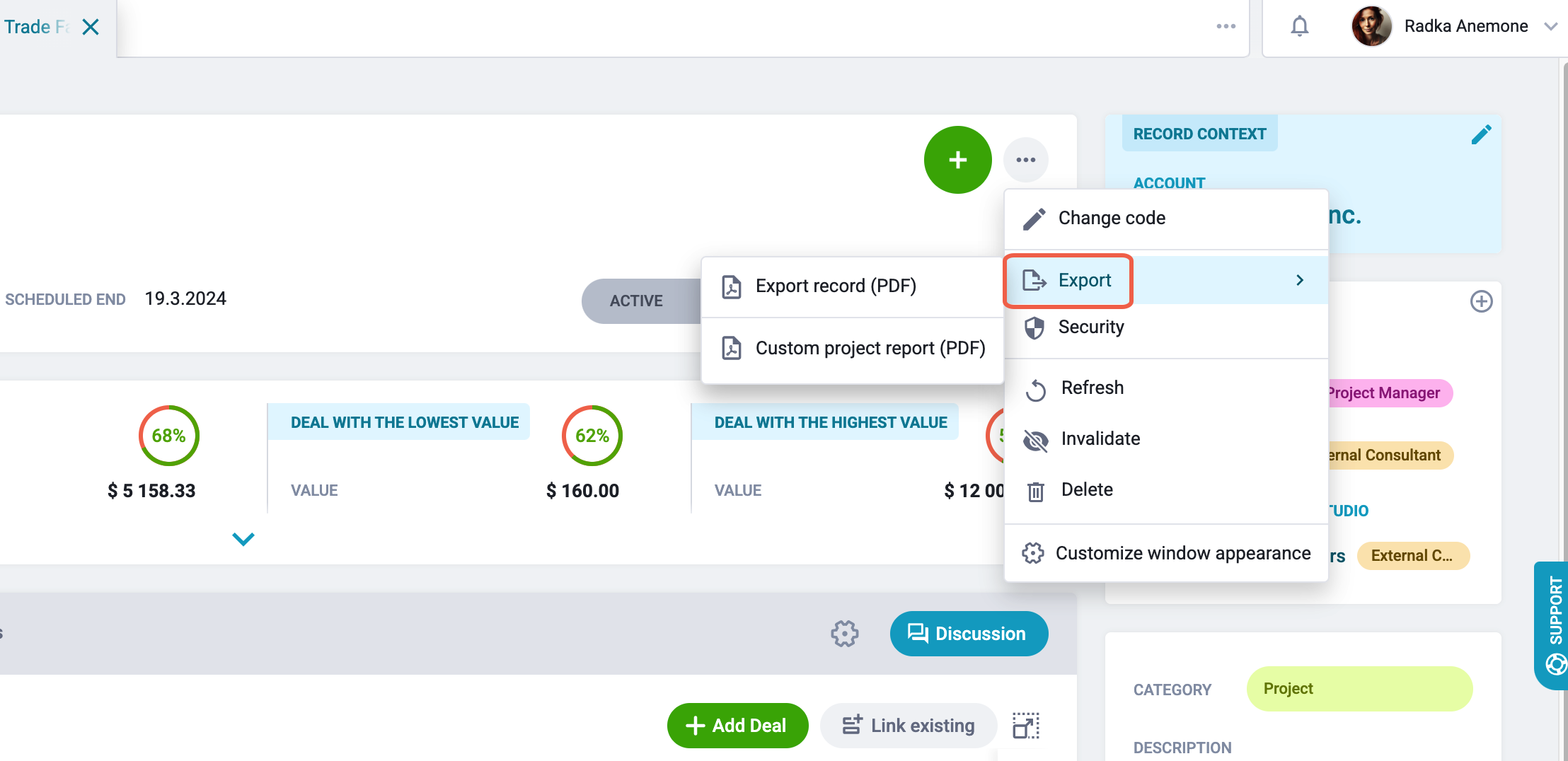Close the Trade tab with X
1568x761 pixels.
coord(91,27)
